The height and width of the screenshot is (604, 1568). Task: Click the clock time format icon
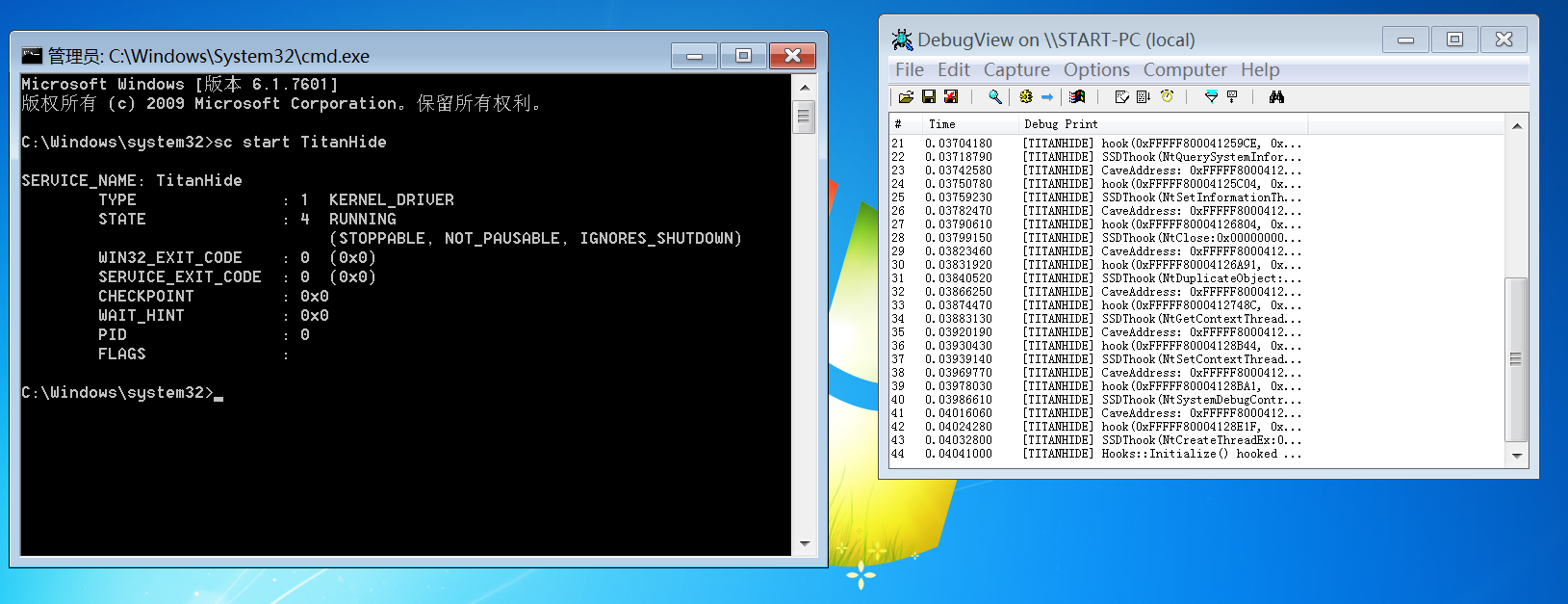[1168, 96]
